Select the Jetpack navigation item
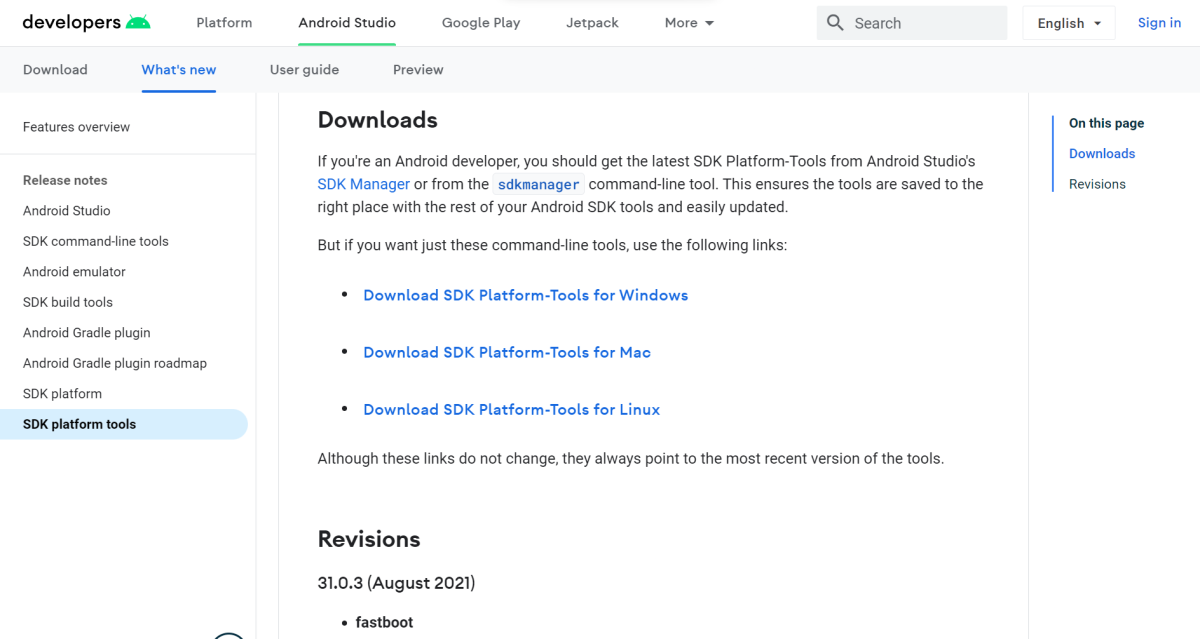 click(x=592, y=22)
